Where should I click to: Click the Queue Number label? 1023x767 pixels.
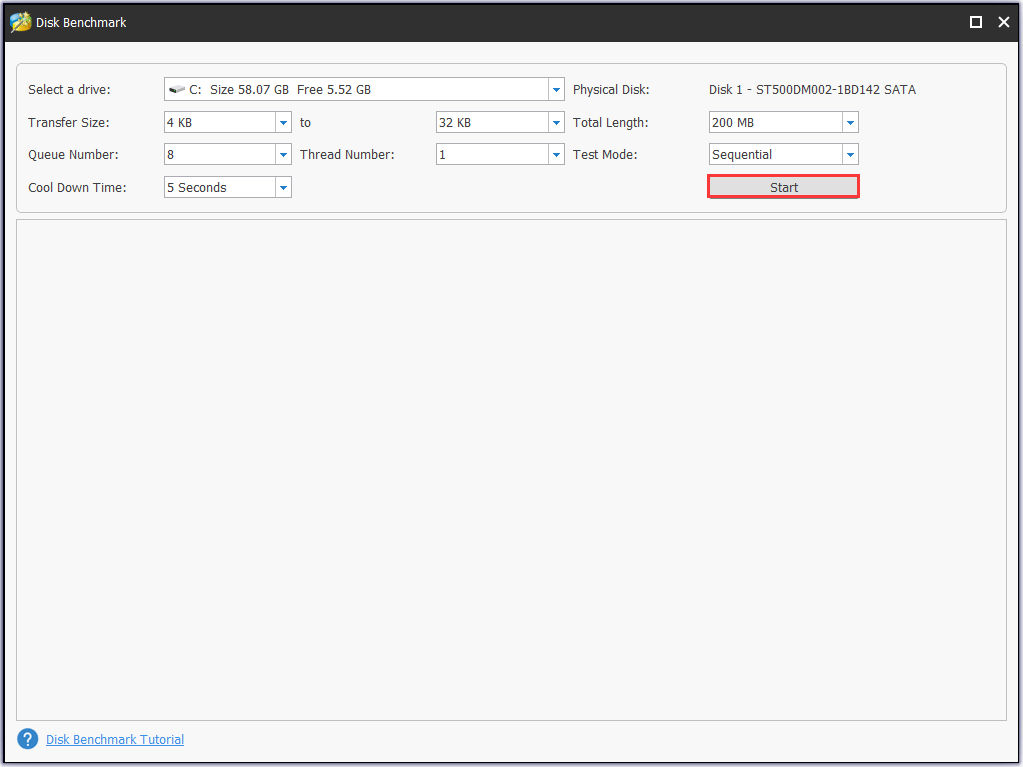(x=73, y=155)
